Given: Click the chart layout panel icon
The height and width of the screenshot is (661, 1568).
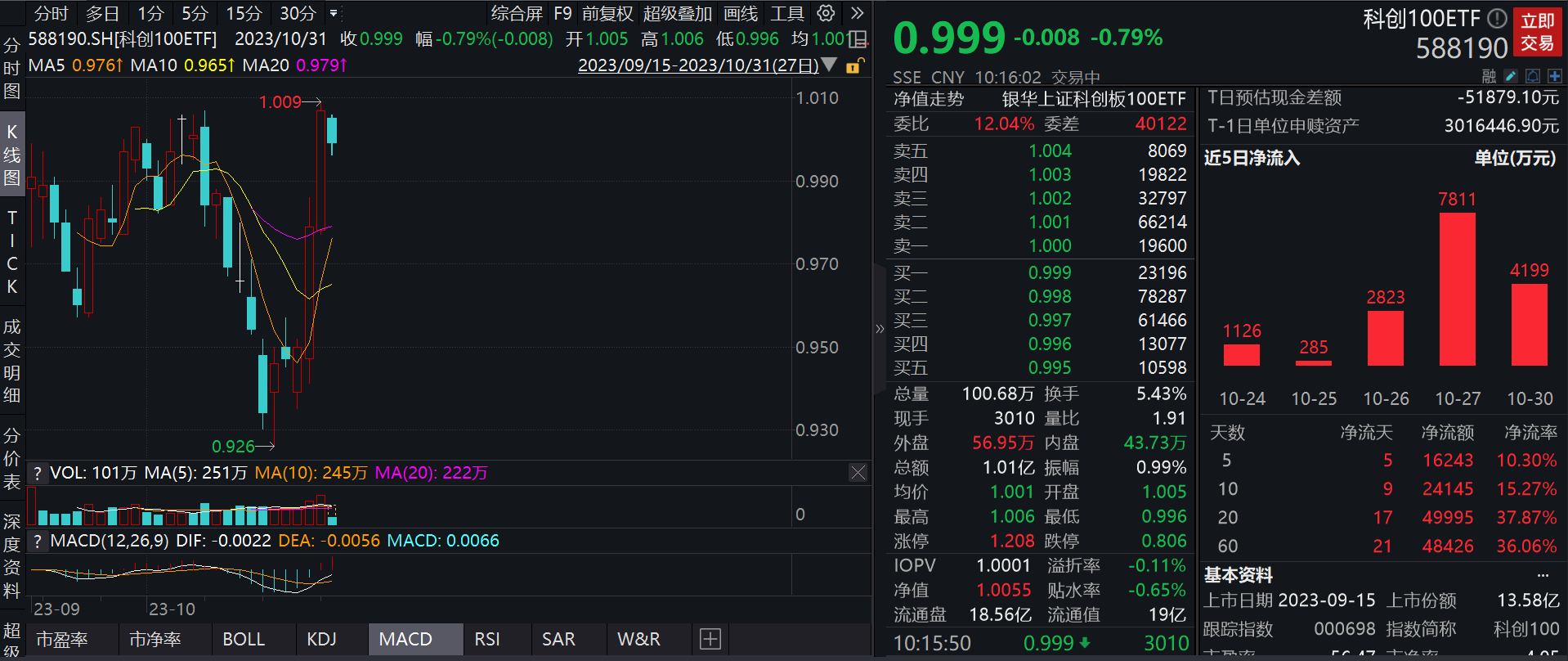Looking at the screenshot, I should 858,38.
